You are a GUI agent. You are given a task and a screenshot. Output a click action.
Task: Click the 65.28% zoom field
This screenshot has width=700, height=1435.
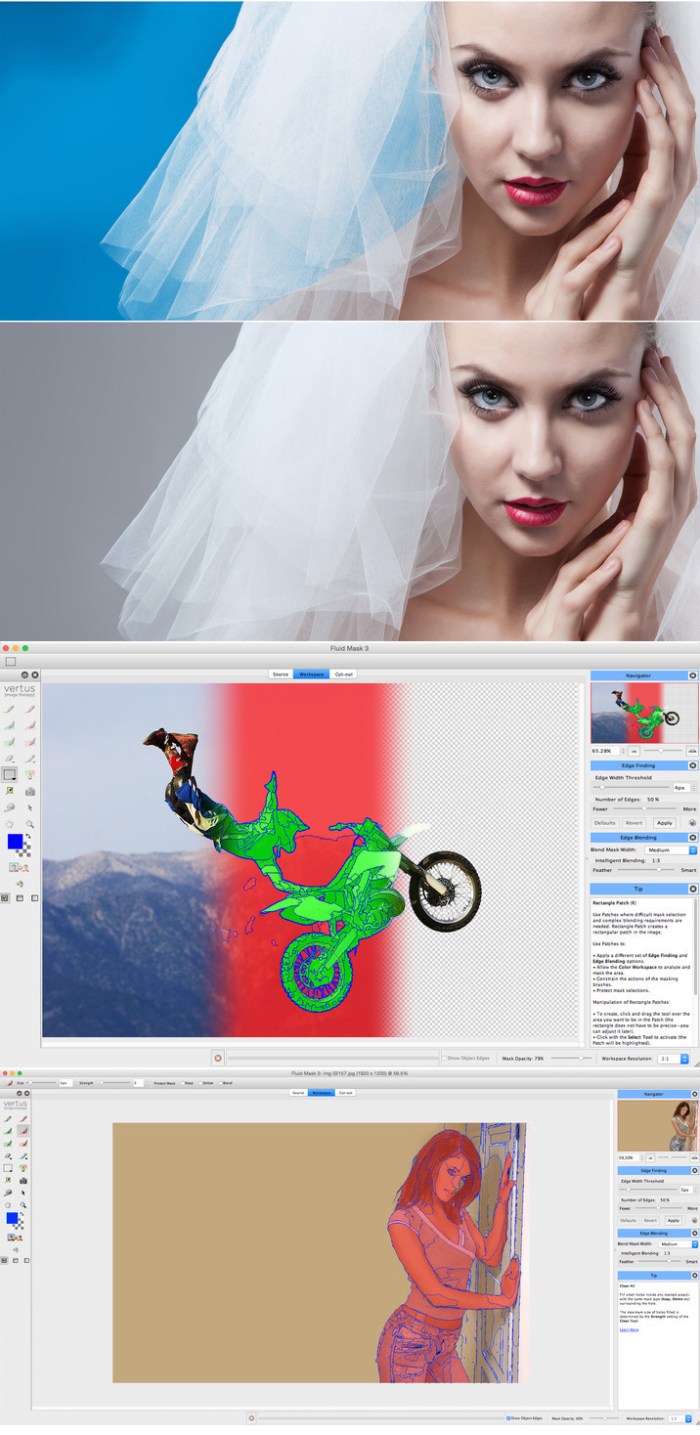click(605, 751)
